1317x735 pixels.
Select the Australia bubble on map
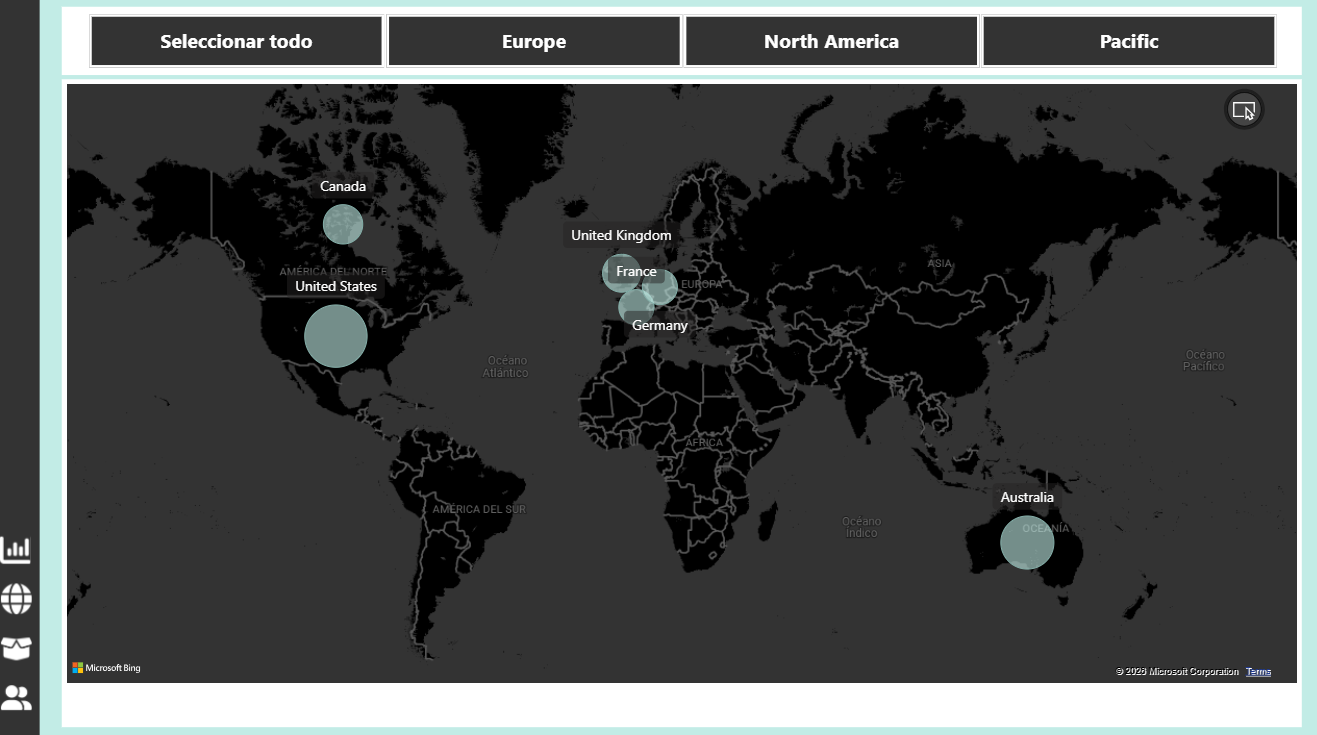tap(1027, 542)
